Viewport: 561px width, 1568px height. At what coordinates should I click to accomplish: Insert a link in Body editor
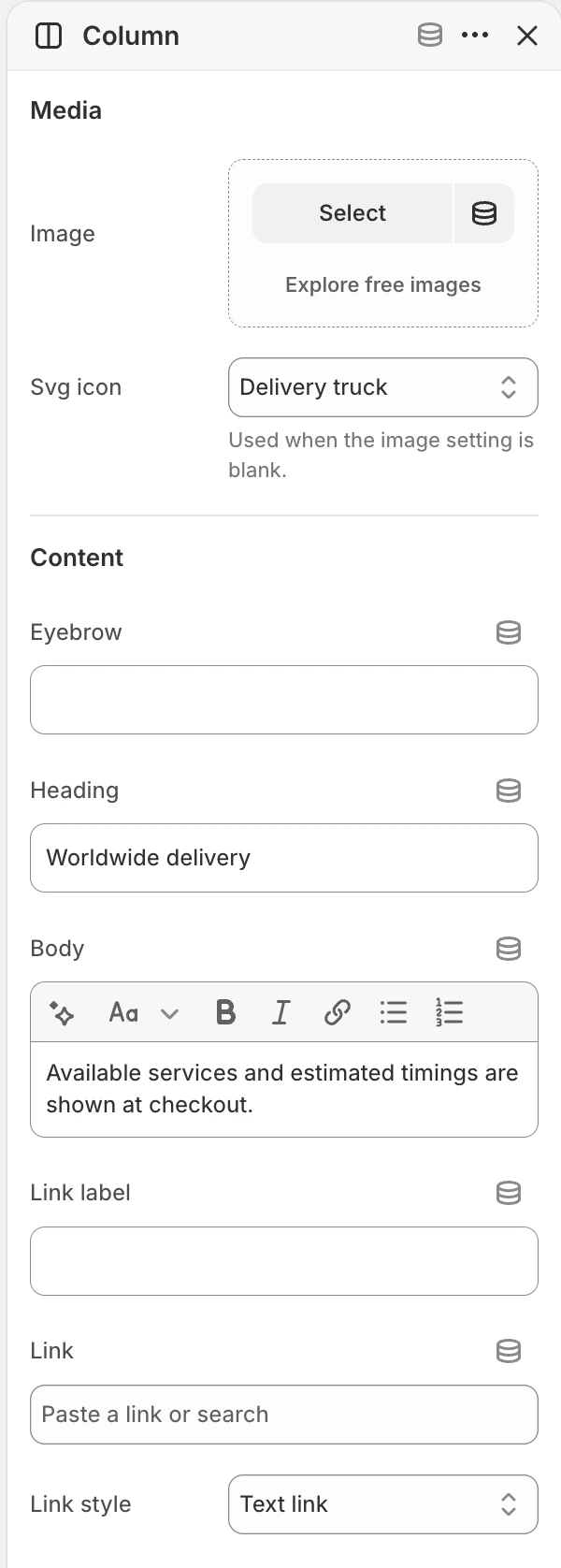click(338, 1012)
